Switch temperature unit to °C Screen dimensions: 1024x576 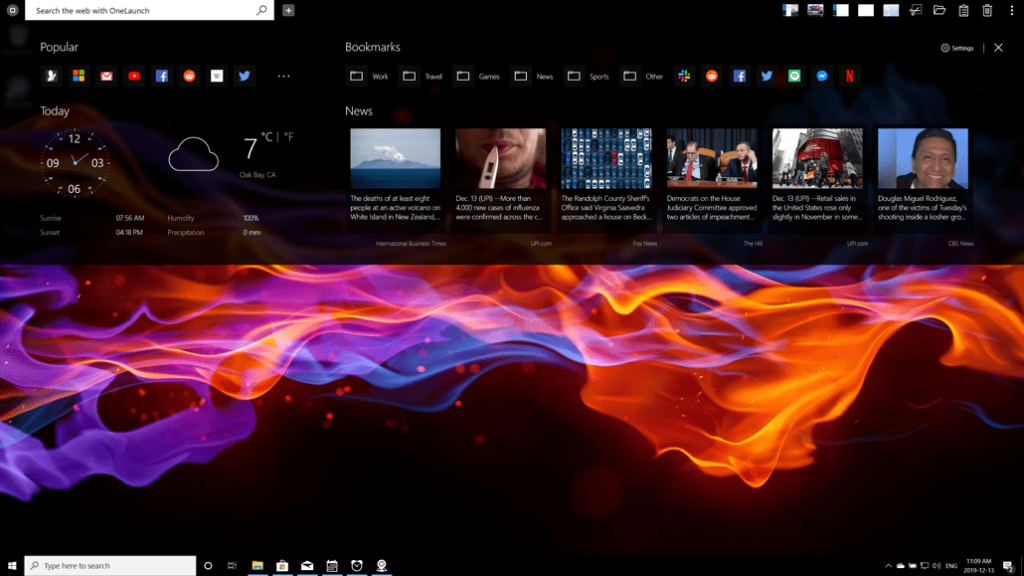(x=267, y=136)
